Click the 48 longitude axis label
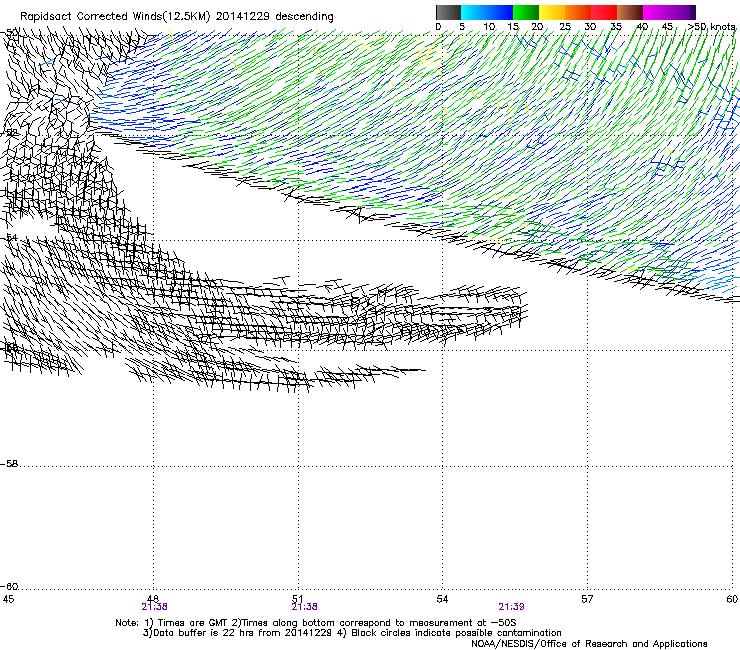Viewport: 740px width, 650px height. 153,599
